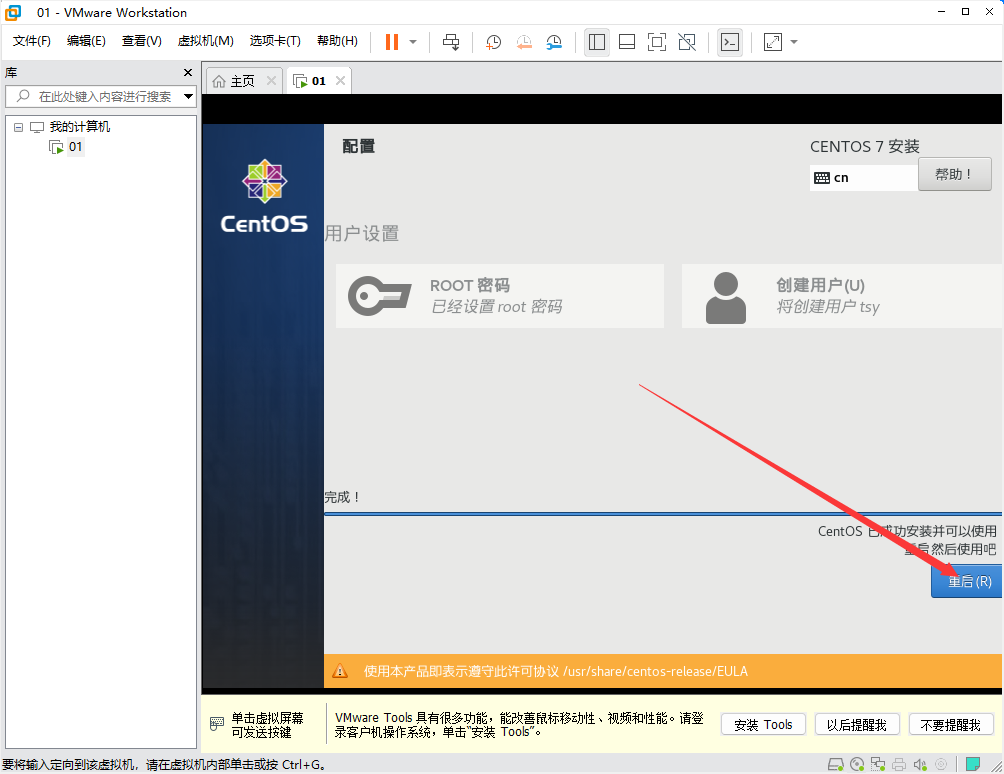Close the 01 tab

[x=341, y=81]
